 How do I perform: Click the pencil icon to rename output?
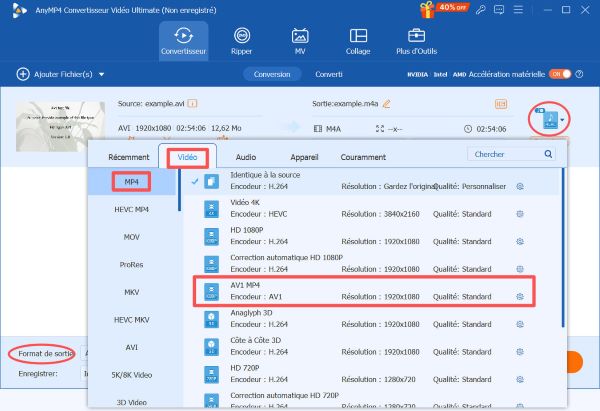tap(386, 103)
